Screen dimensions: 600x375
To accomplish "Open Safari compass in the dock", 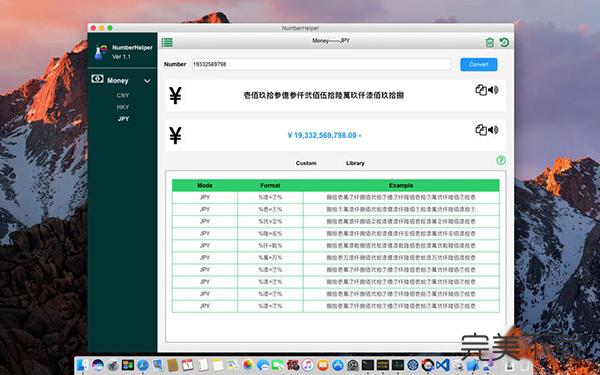I will click(143, 365).
